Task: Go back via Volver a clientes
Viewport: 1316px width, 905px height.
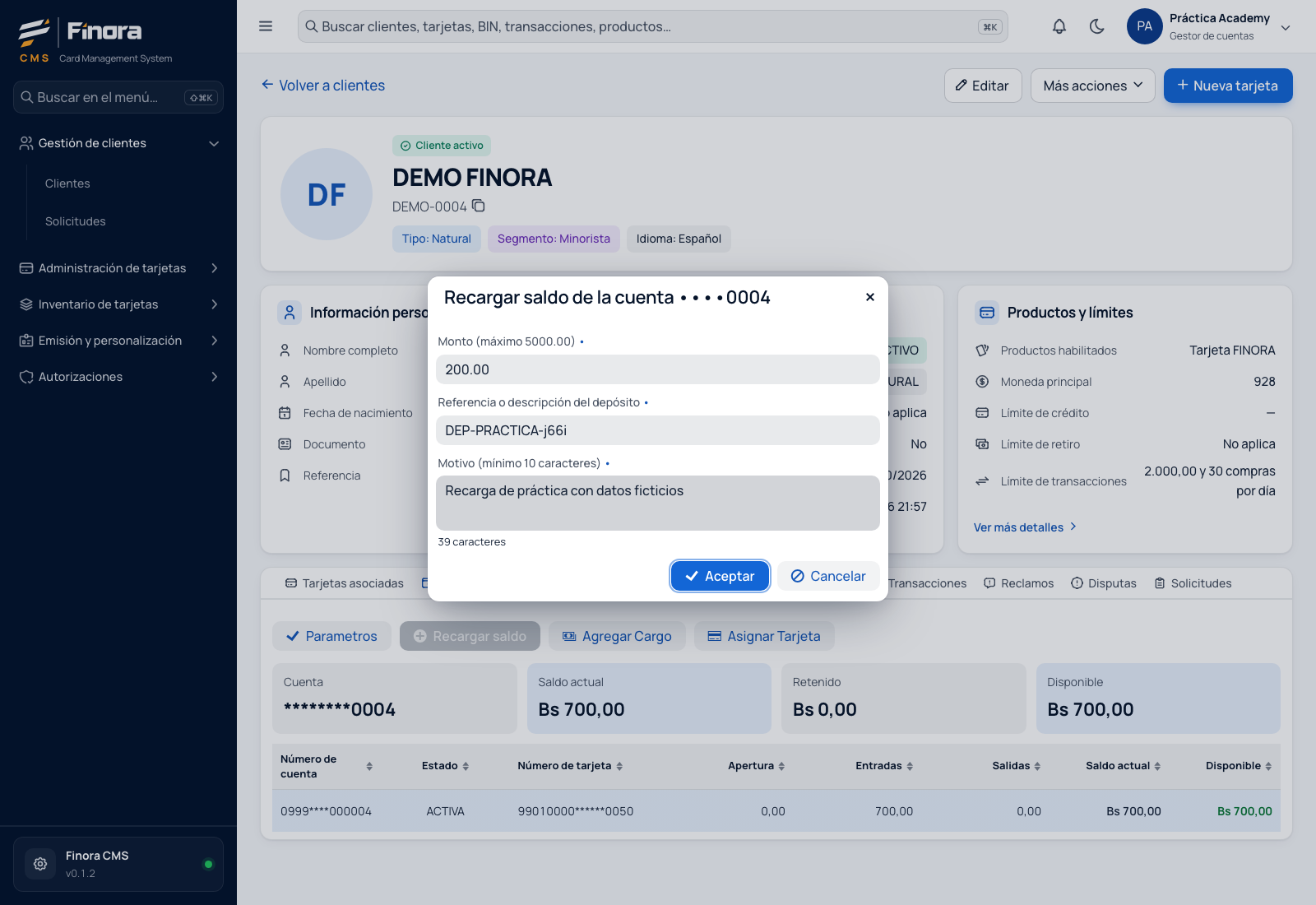Action: point(323,86)
